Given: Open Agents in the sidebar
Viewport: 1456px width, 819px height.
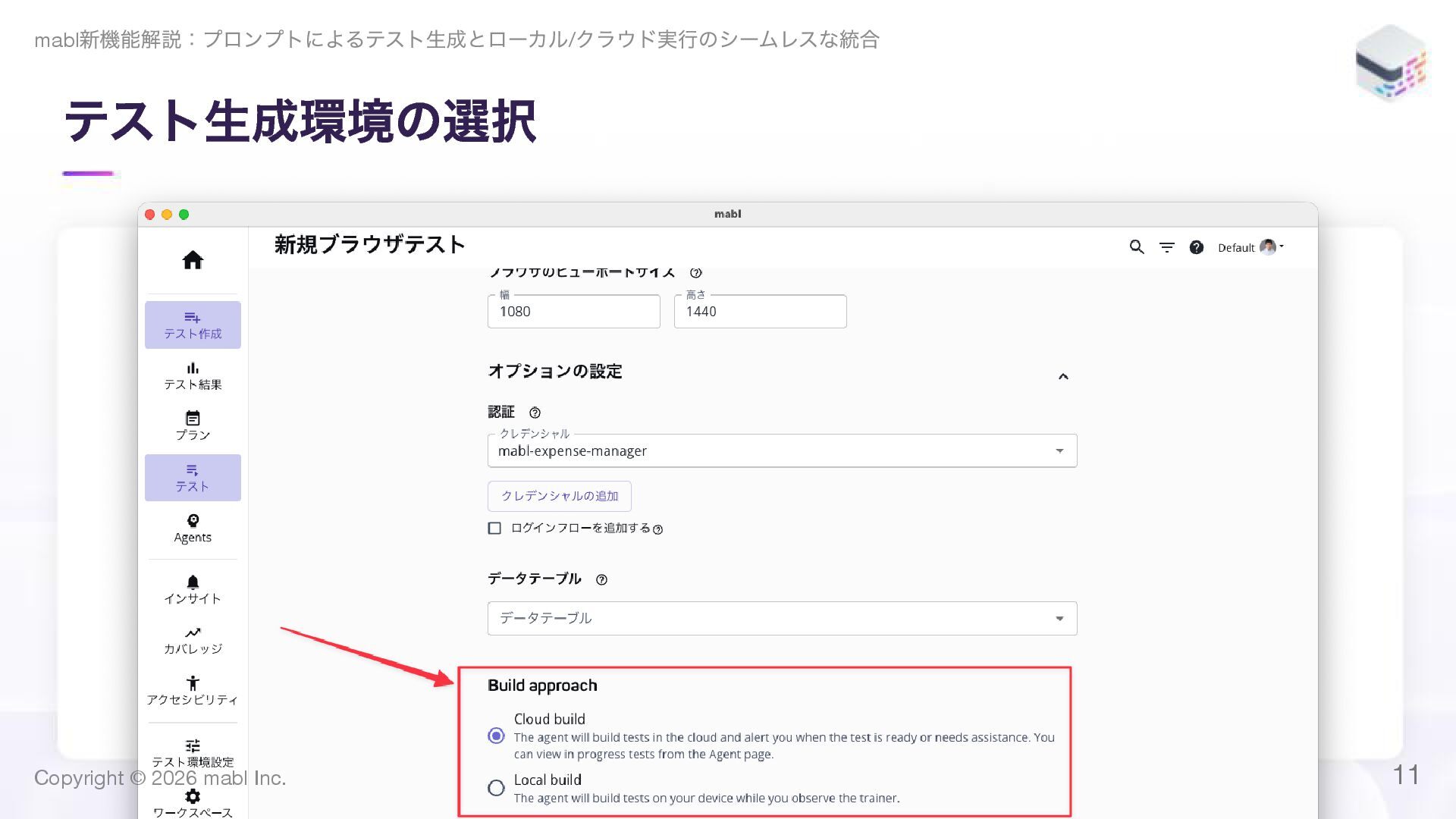Looking at the screenshot, I should [x=193, y=528].
